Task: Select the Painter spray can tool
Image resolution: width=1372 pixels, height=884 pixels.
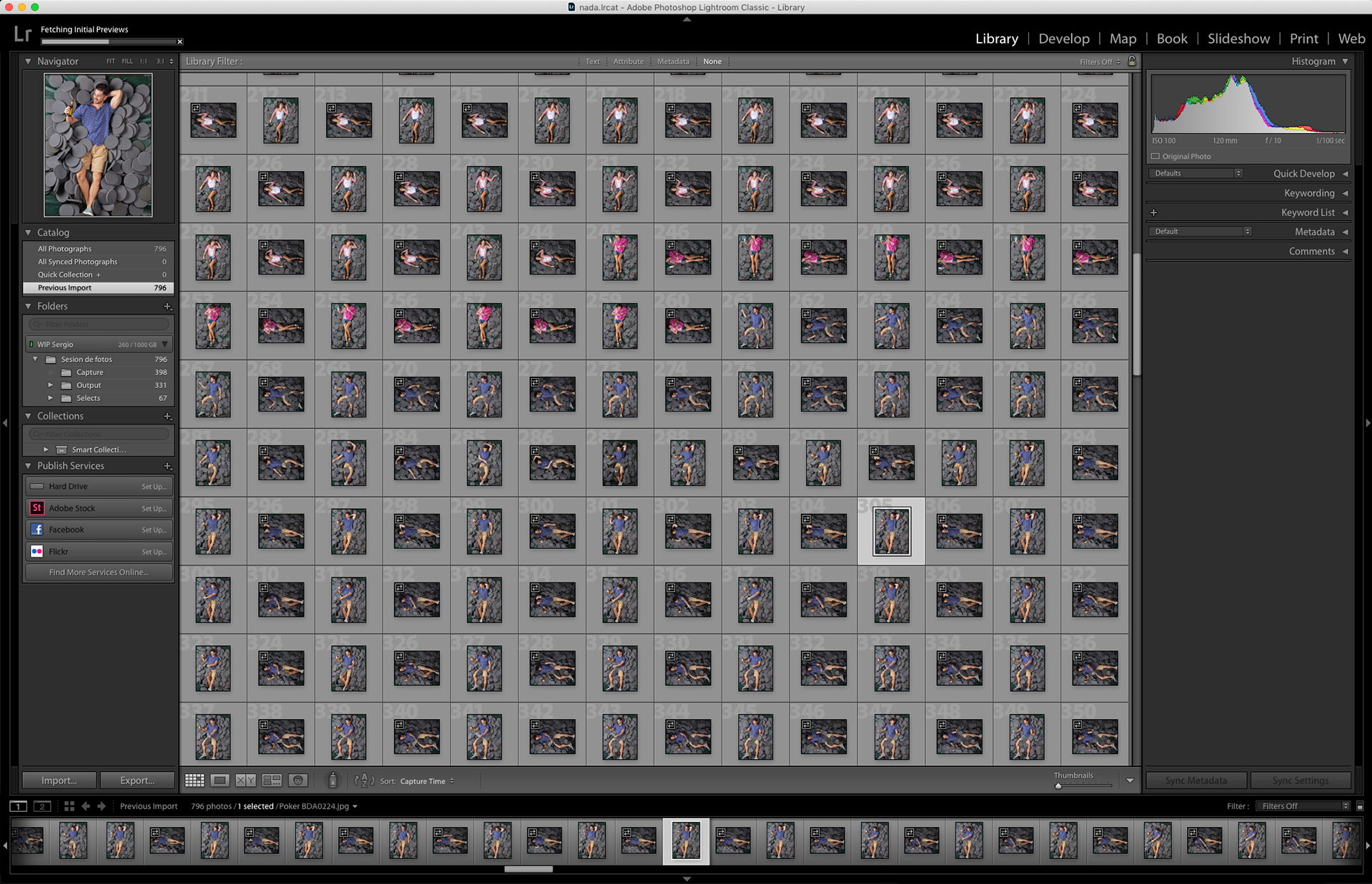Action: (x=332, y=780)
